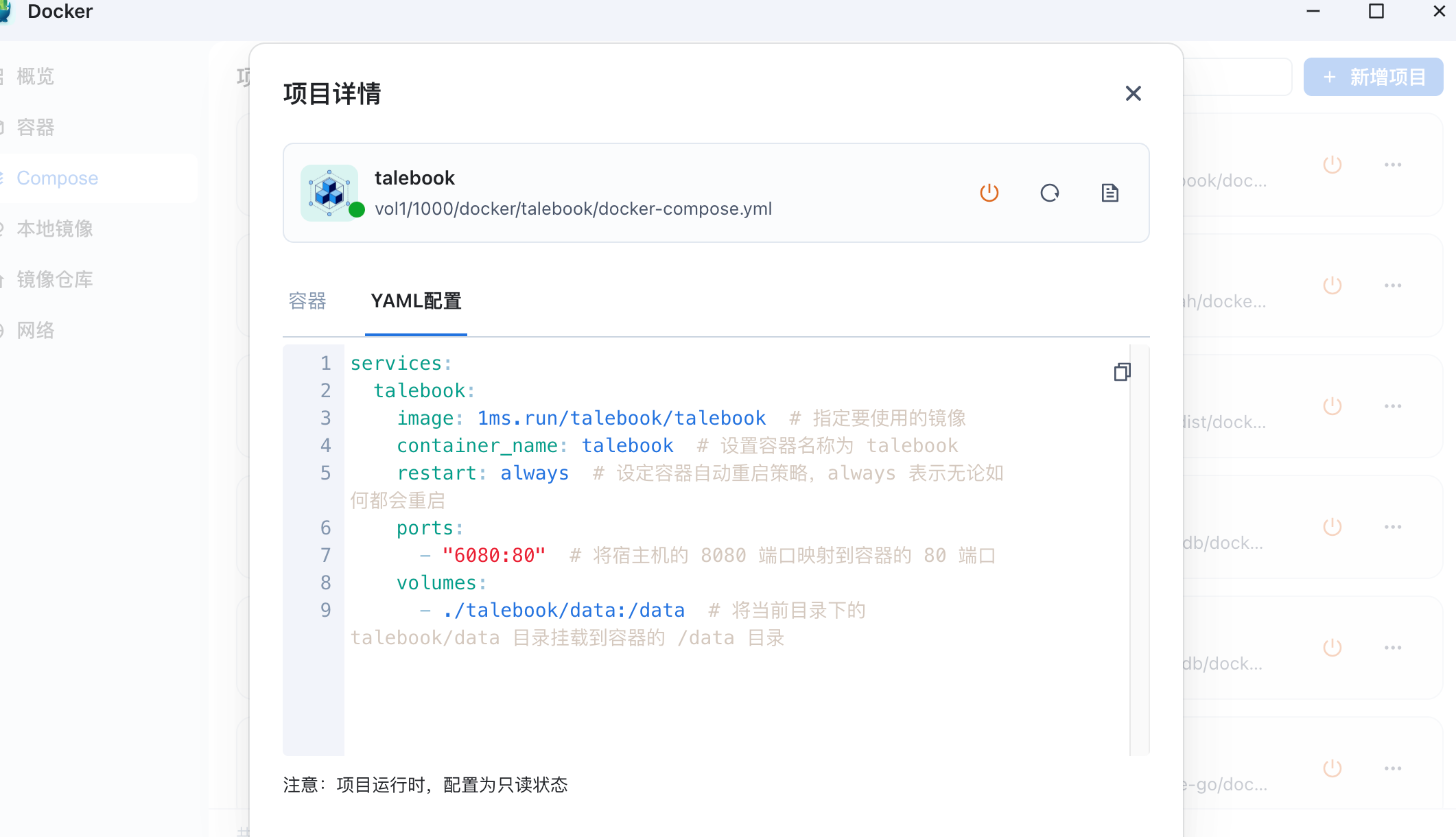Click the "6080:80" port mapping text
This screenshot has width=1456, height=837.
[x=493, y=555]
